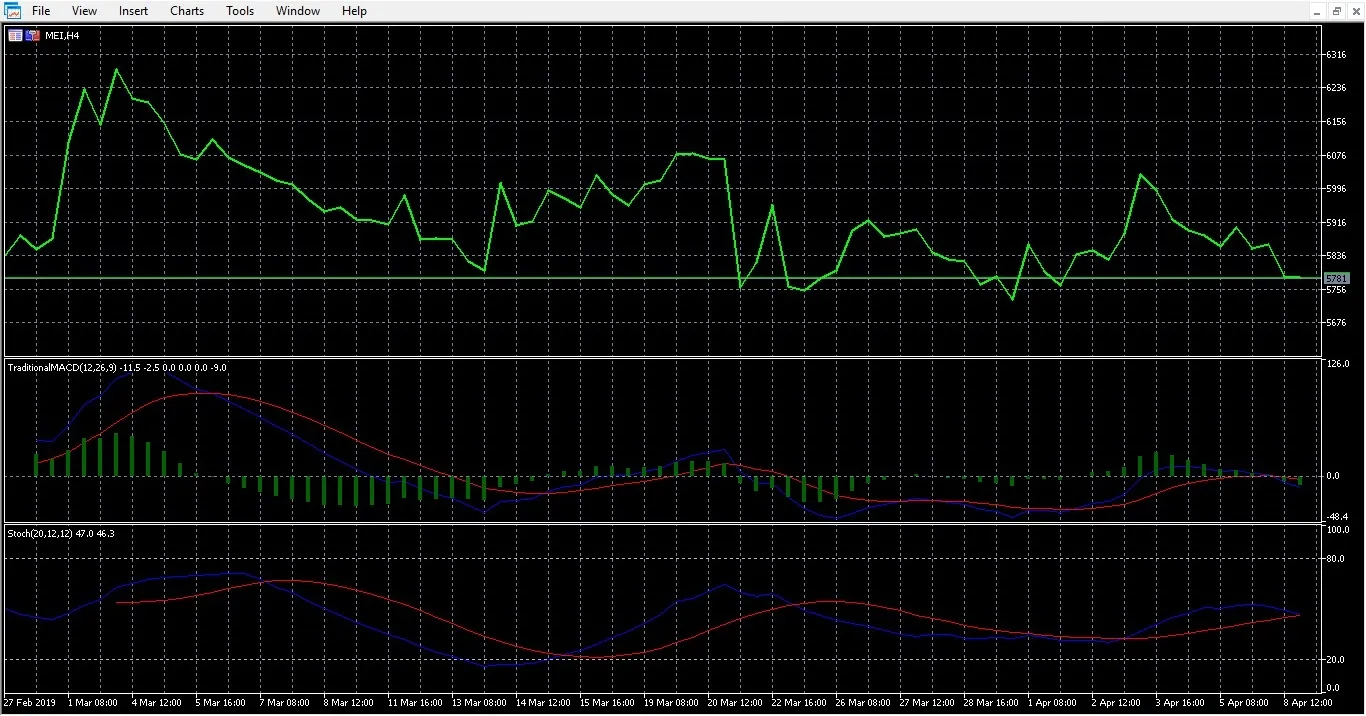
Task: Click the 27 Feb 2019 date label
Action: (27, 703)
